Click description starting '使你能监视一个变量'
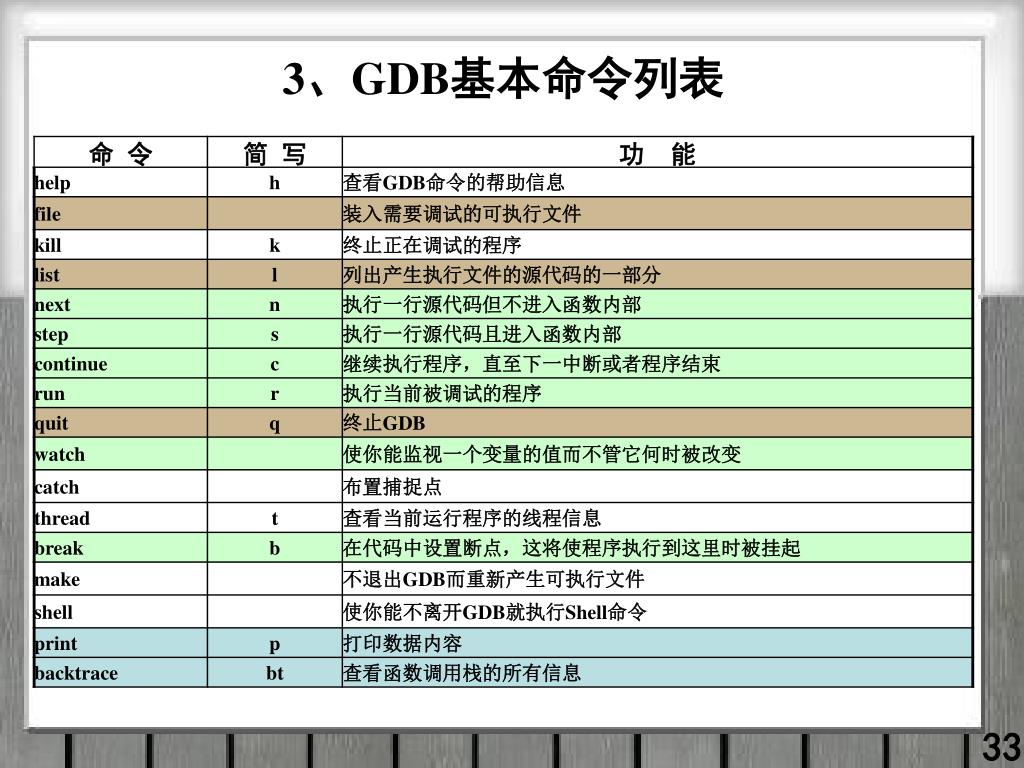Viewport: 1024px width, 768px height. (x=541, y=455)
